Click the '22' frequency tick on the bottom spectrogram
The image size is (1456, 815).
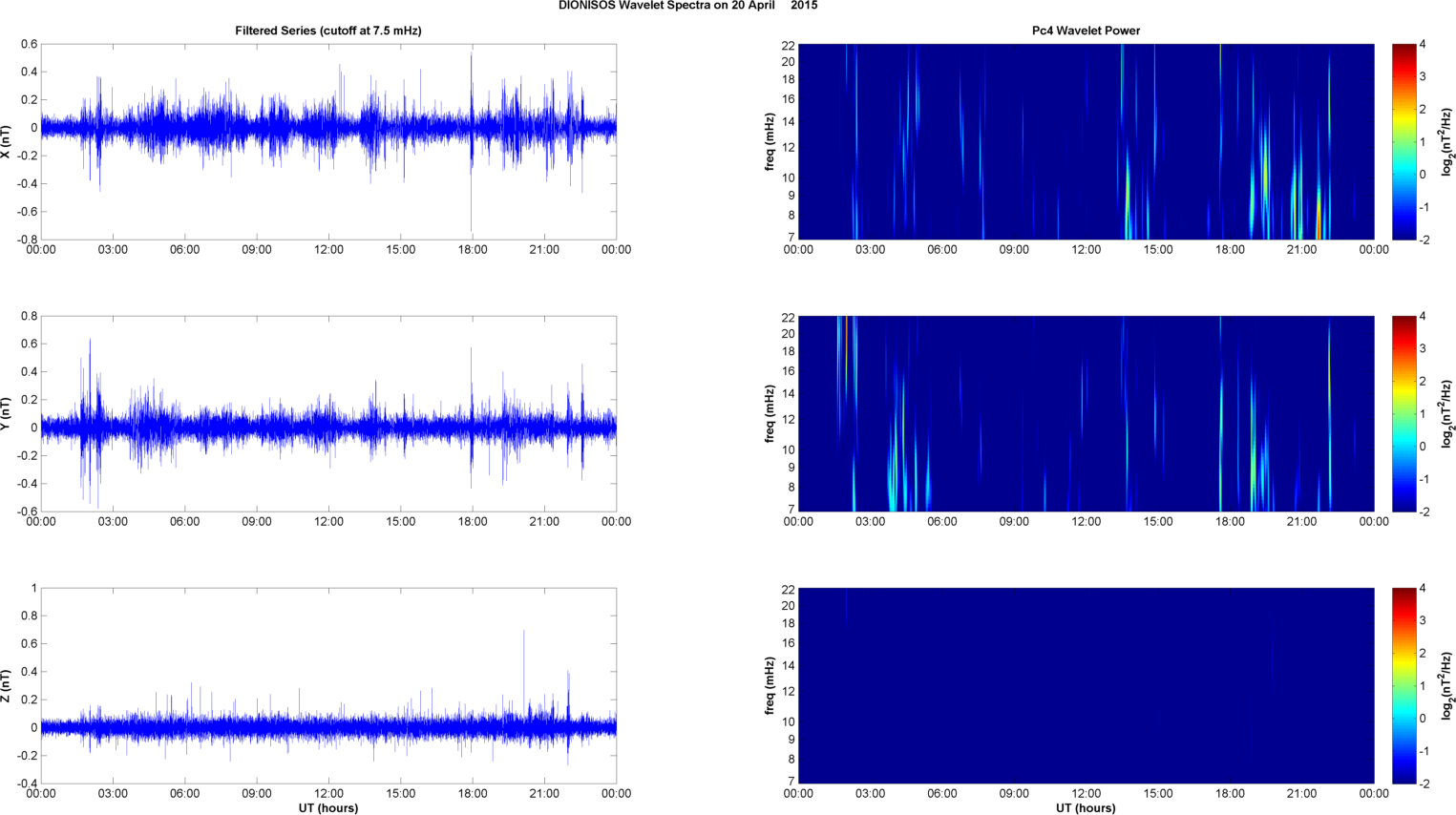coord(789,589)
